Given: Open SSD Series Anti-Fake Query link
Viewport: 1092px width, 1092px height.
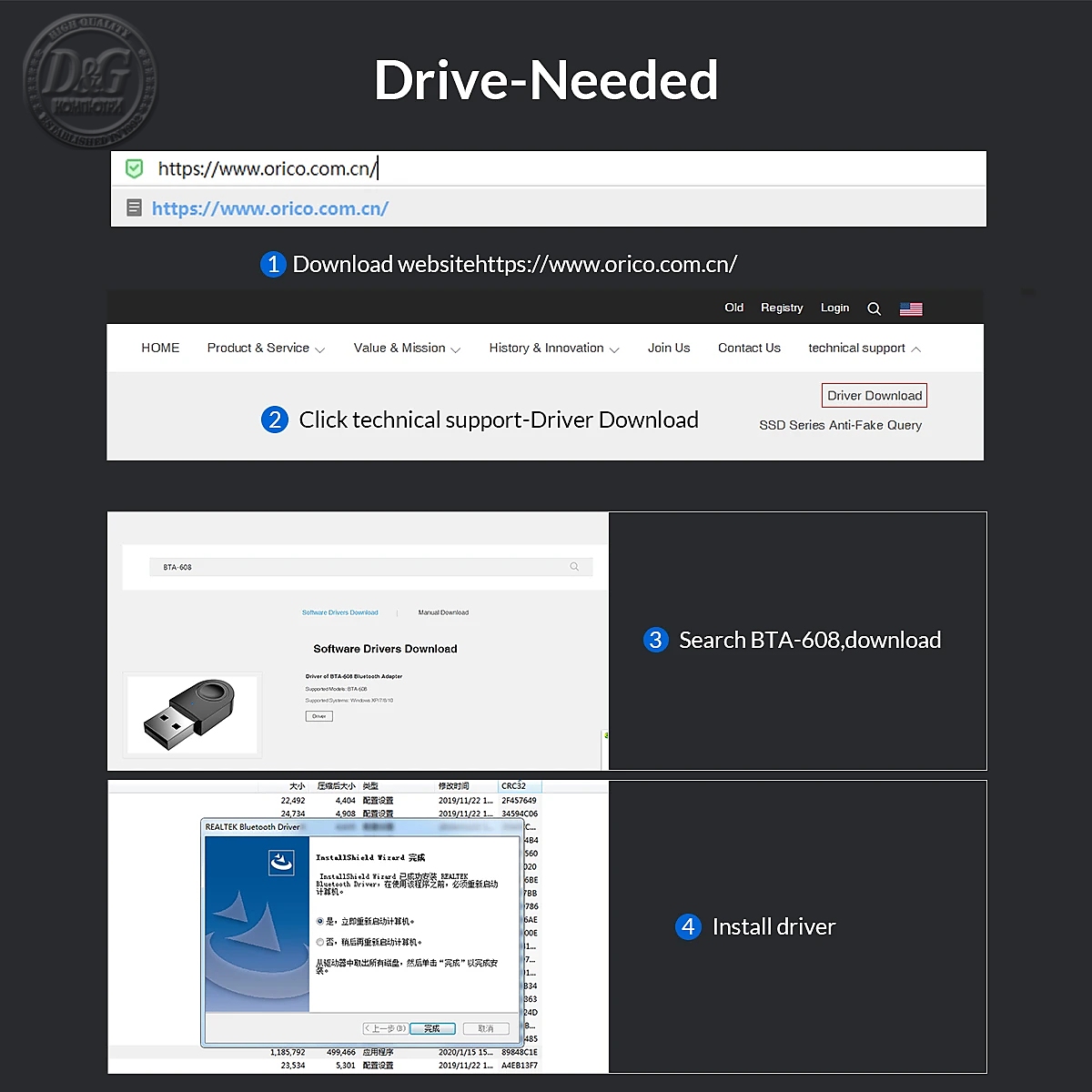Looking at the screenshot, I should click(840, 425).
